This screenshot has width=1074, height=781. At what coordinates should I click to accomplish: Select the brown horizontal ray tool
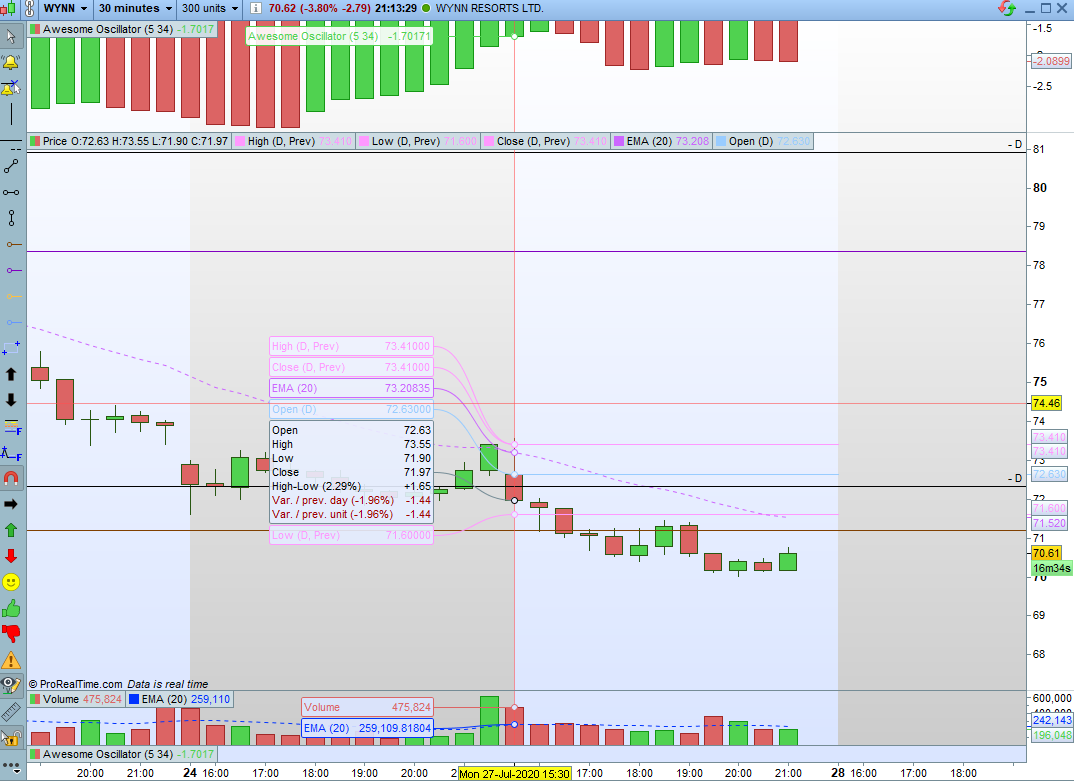[12, 245]
